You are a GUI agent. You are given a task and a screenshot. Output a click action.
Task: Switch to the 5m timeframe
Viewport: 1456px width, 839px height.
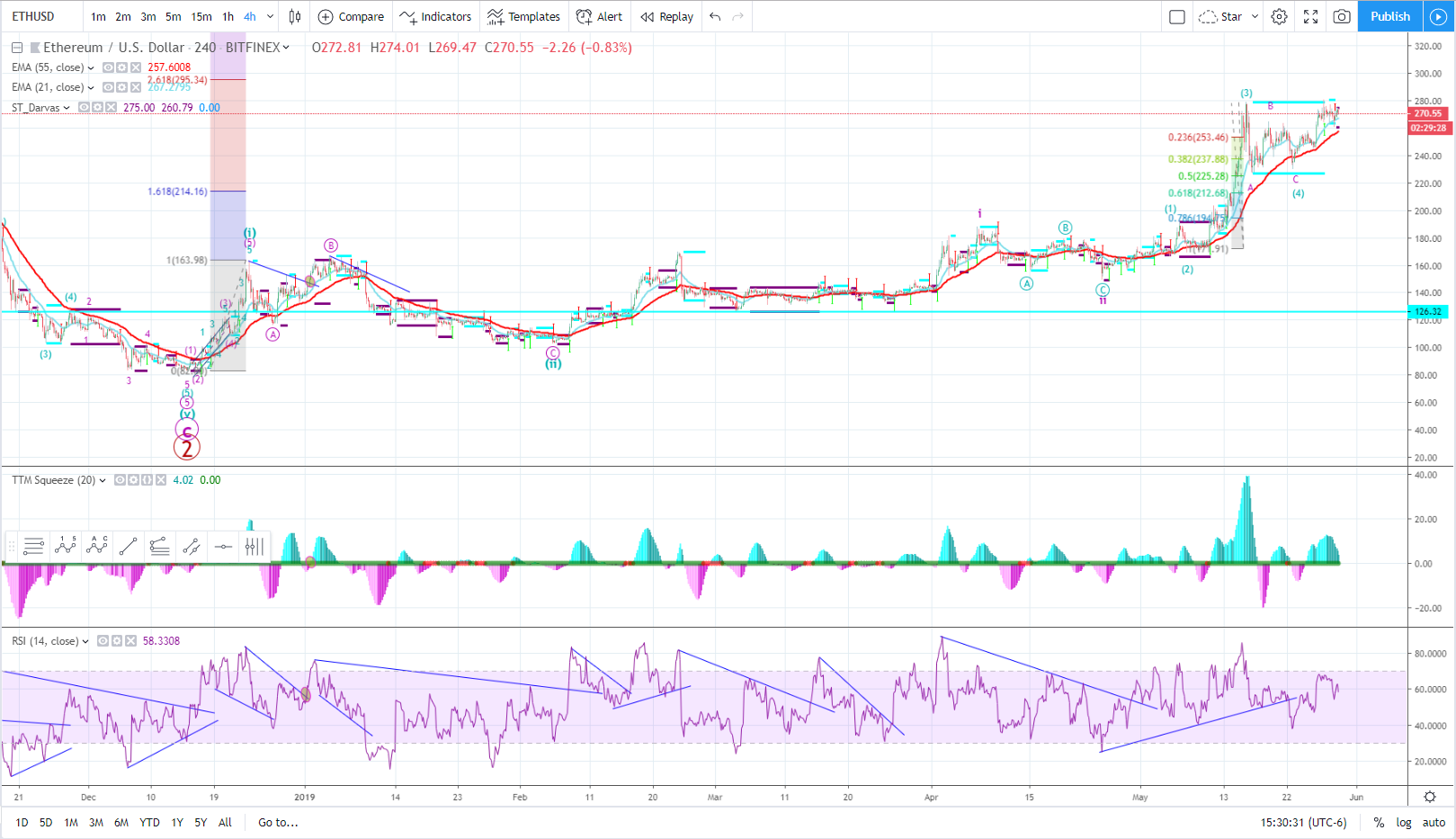(174, 16)
